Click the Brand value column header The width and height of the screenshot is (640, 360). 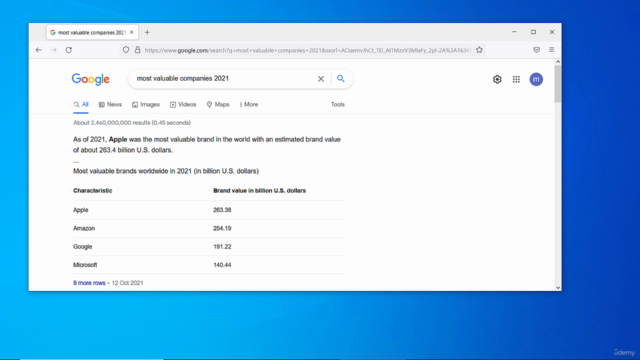point(259,191)
